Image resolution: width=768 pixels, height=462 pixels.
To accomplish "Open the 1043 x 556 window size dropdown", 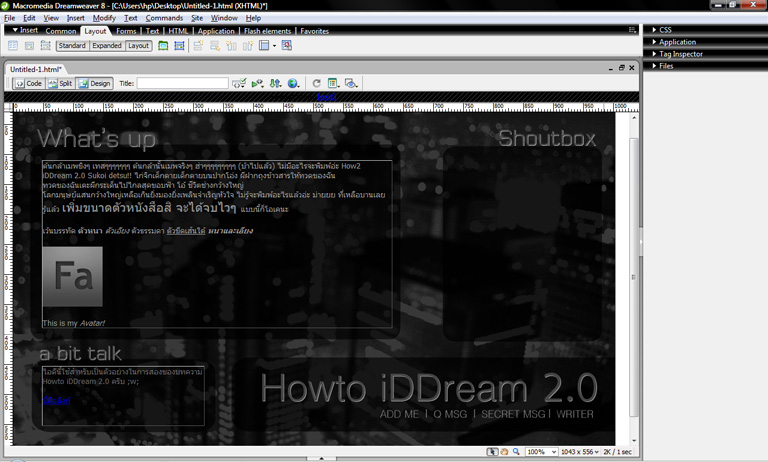I will [x=580, y=452].
